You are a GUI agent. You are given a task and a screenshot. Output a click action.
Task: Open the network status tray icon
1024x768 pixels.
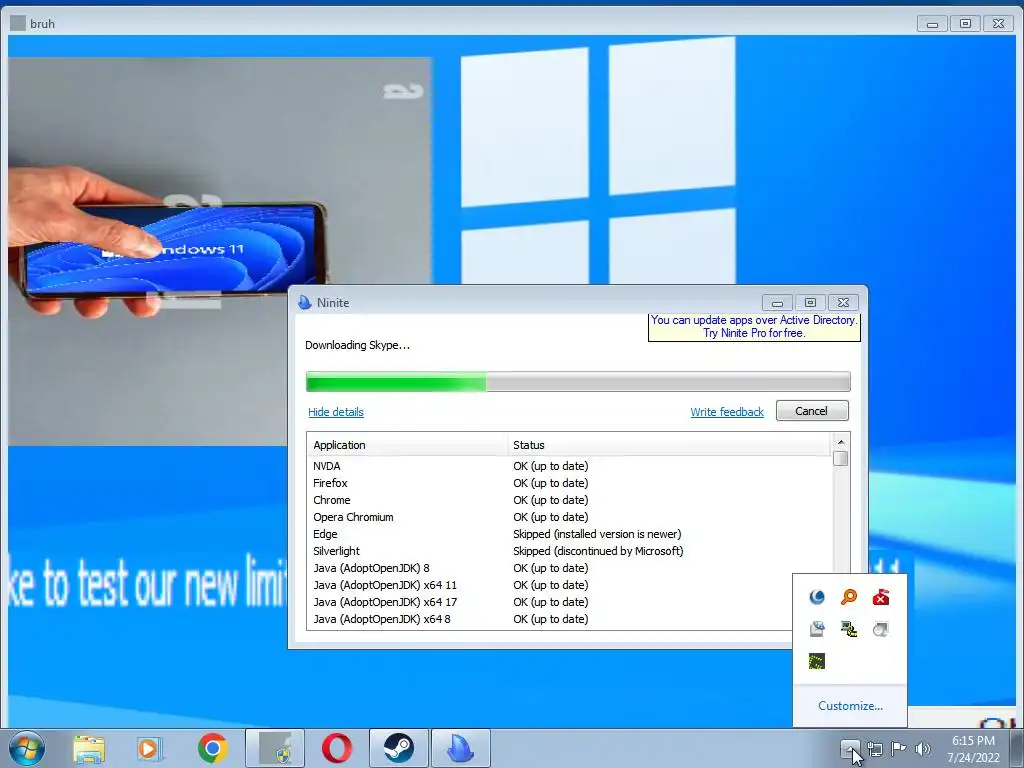click(x=874, y=749)
